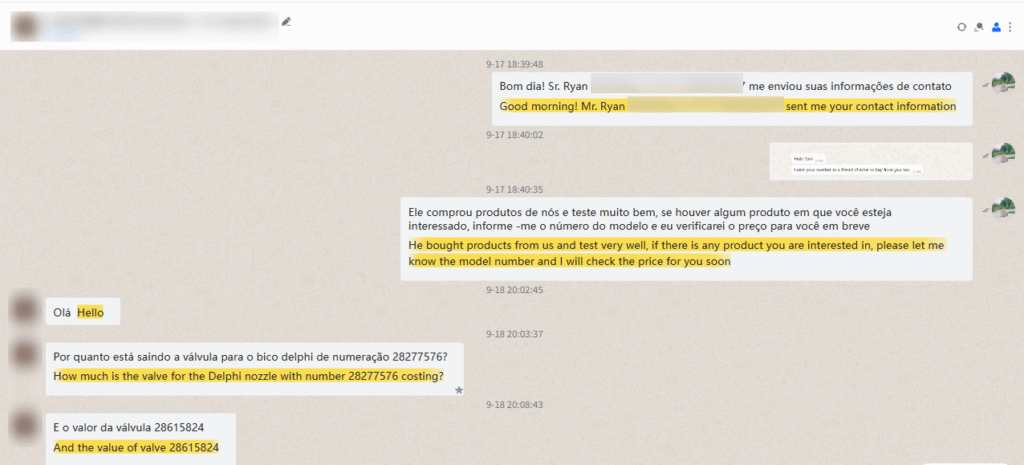Open the search messages icon in header
The width and height of the screenshot is (1024, 465).
click(978, 27)
